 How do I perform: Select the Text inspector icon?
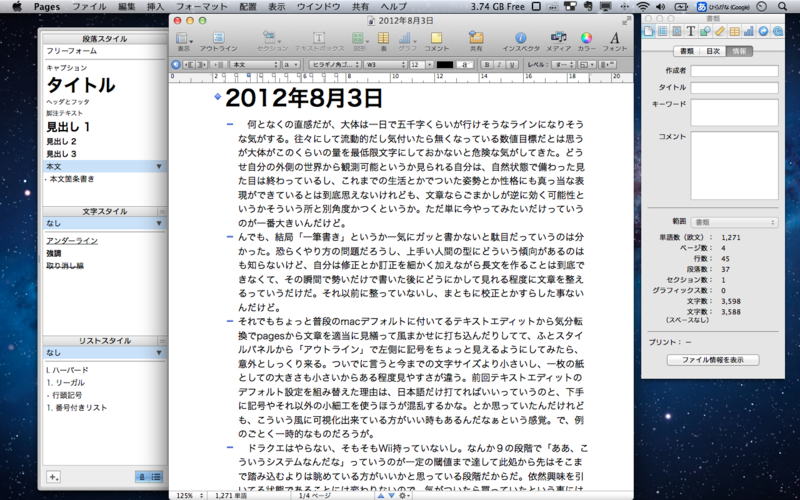(x=691, y=31)
